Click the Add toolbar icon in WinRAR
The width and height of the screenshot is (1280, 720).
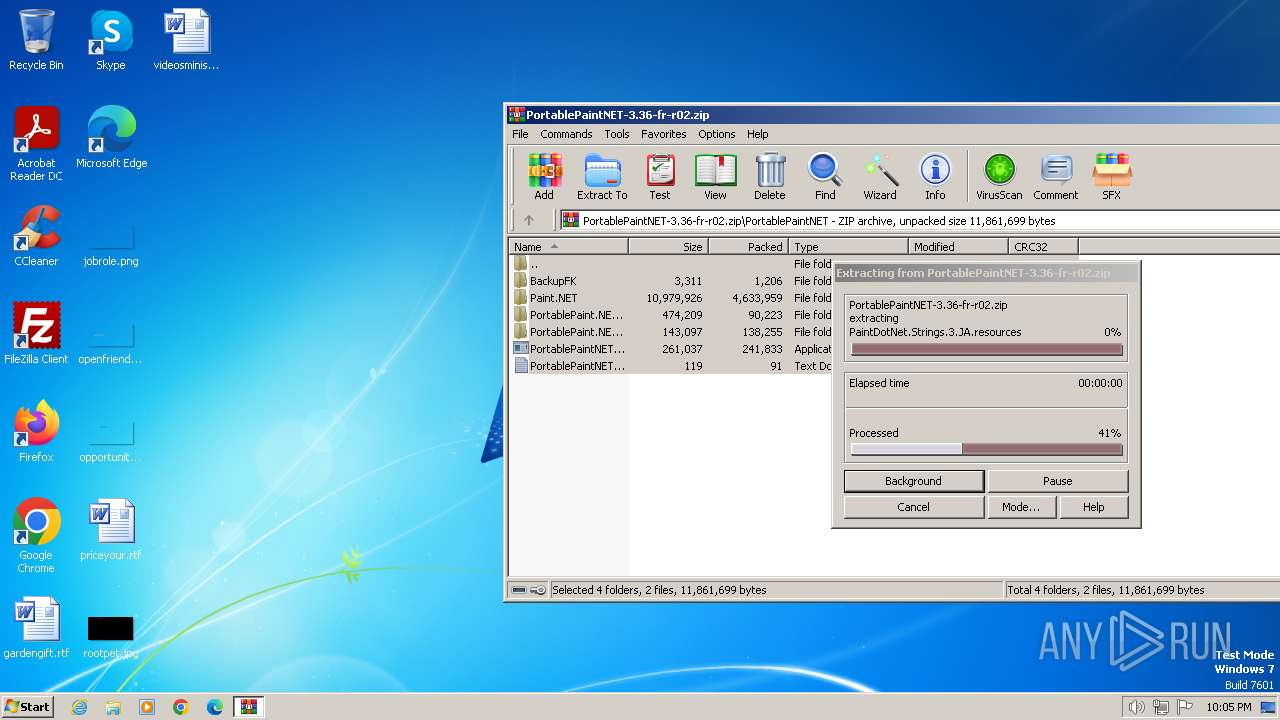pyautogui.click(x=544, y=177)
